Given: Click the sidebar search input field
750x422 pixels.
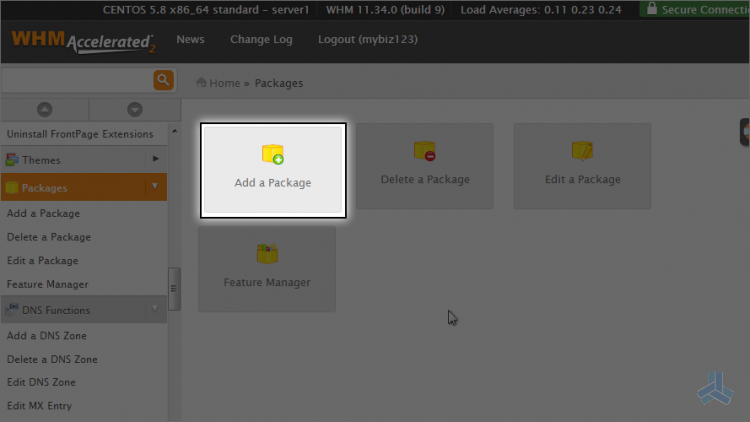Looking at the screenshot, I should coord(77,80).
